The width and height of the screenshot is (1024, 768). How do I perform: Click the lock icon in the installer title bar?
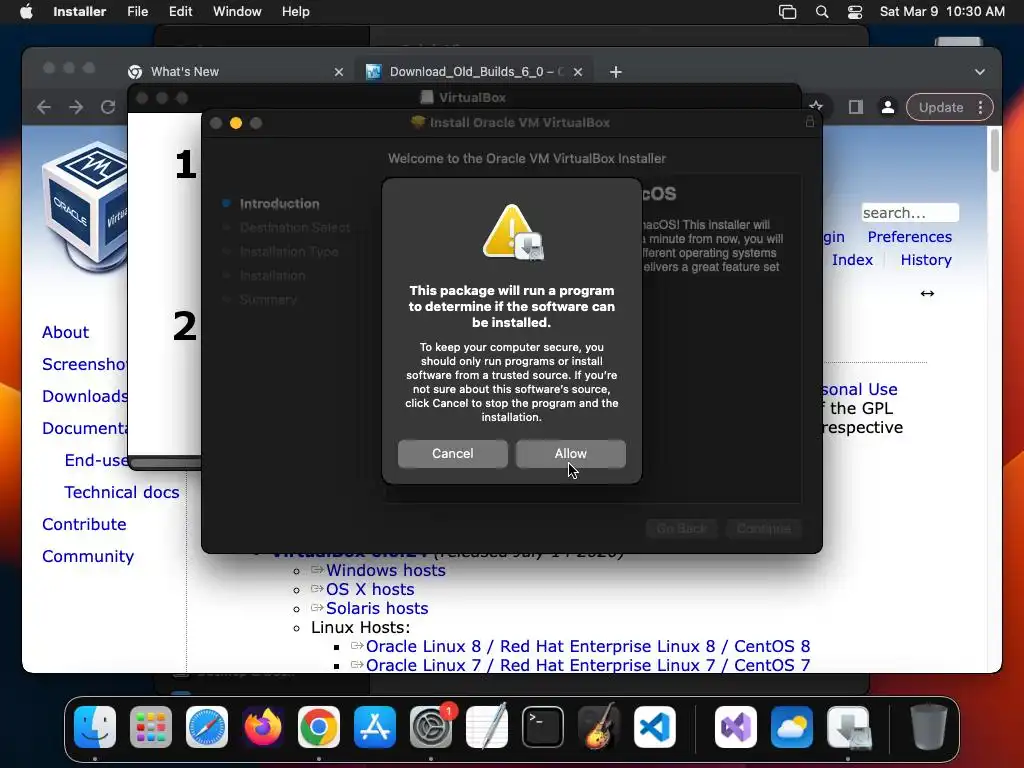810,122
